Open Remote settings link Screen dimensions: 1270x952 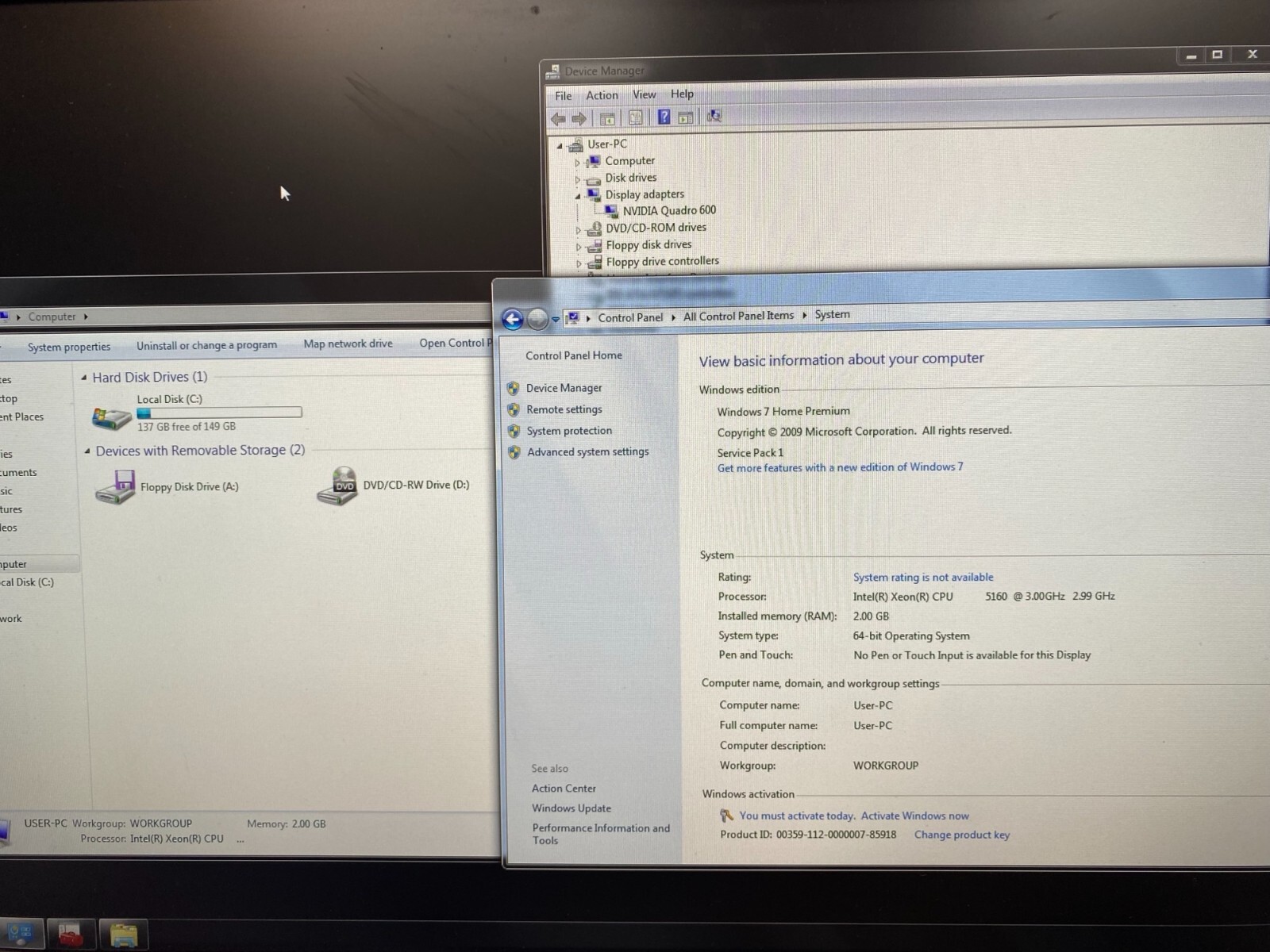point(564,409)
